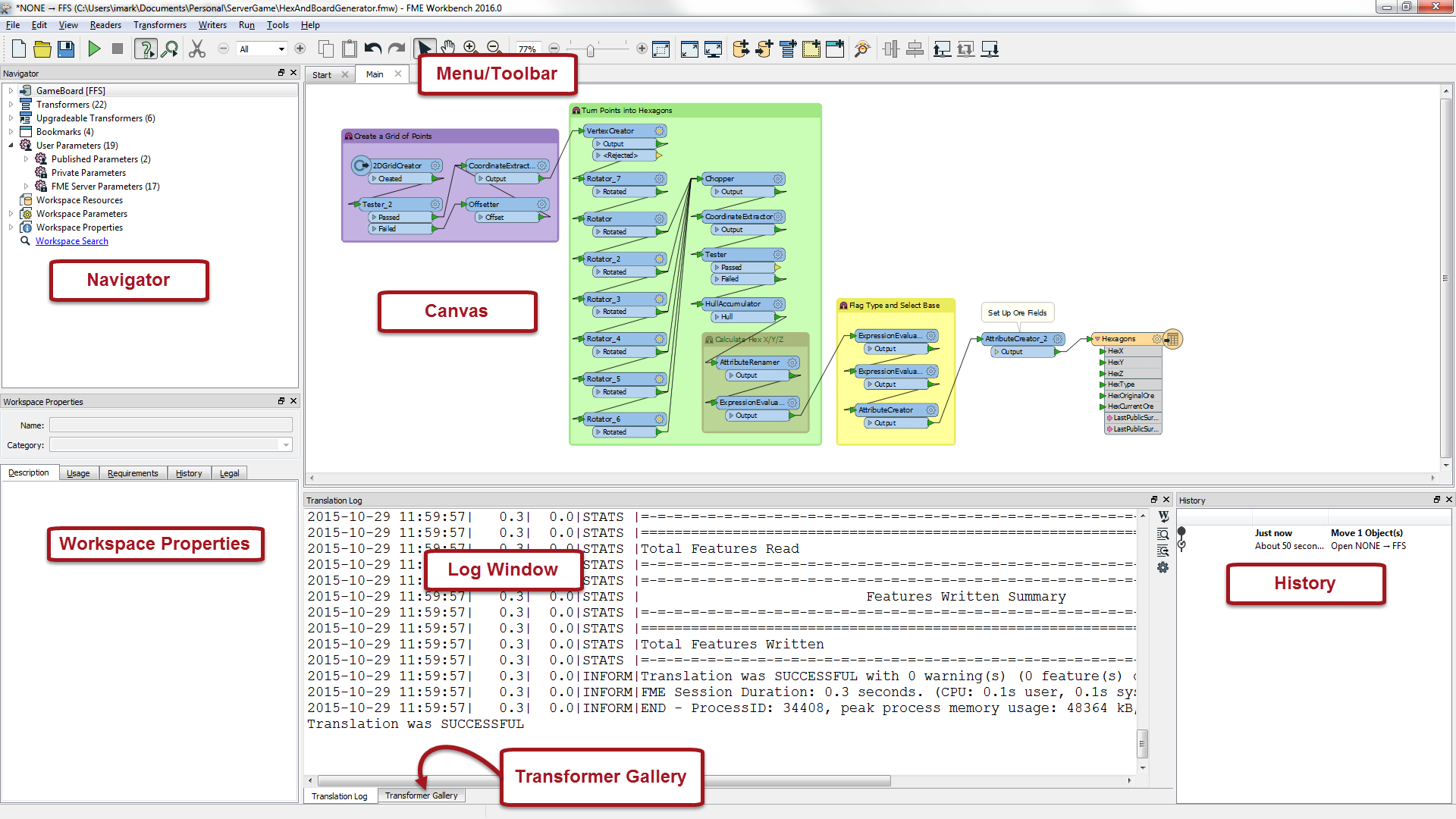Cut the selection with the scissors icon
1456x819 pixels.
click(x=197, y=49)
